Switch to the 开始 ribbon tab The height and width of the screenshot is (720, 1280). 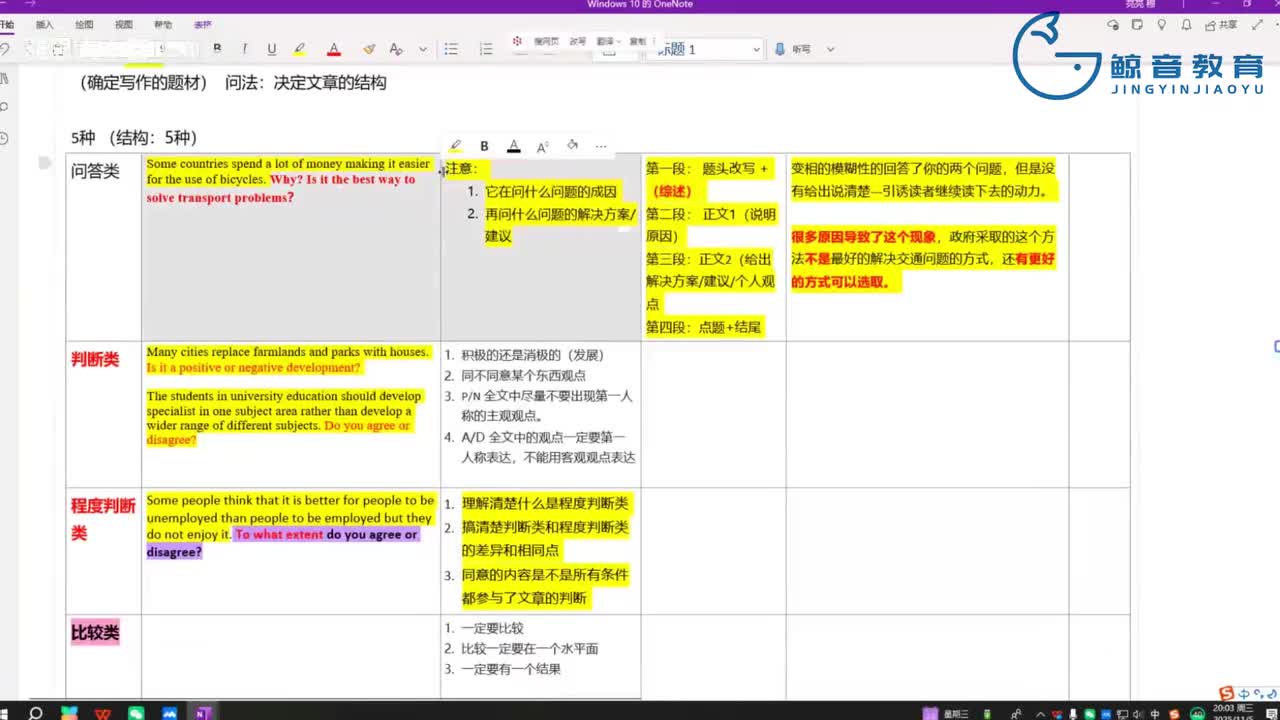[7, 24]
